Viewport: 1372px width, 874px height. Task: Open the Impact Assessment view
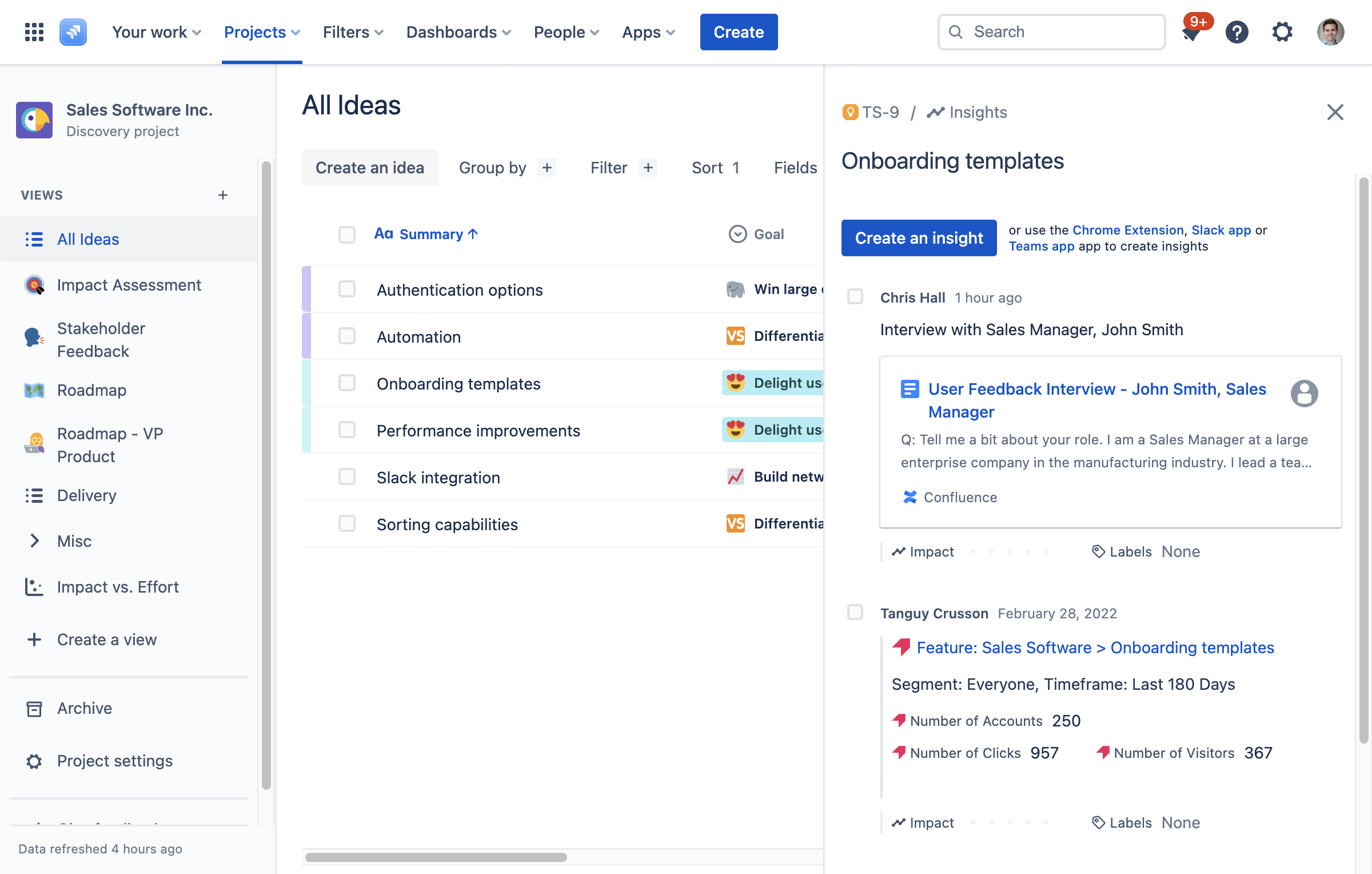[x=129, y=285]
